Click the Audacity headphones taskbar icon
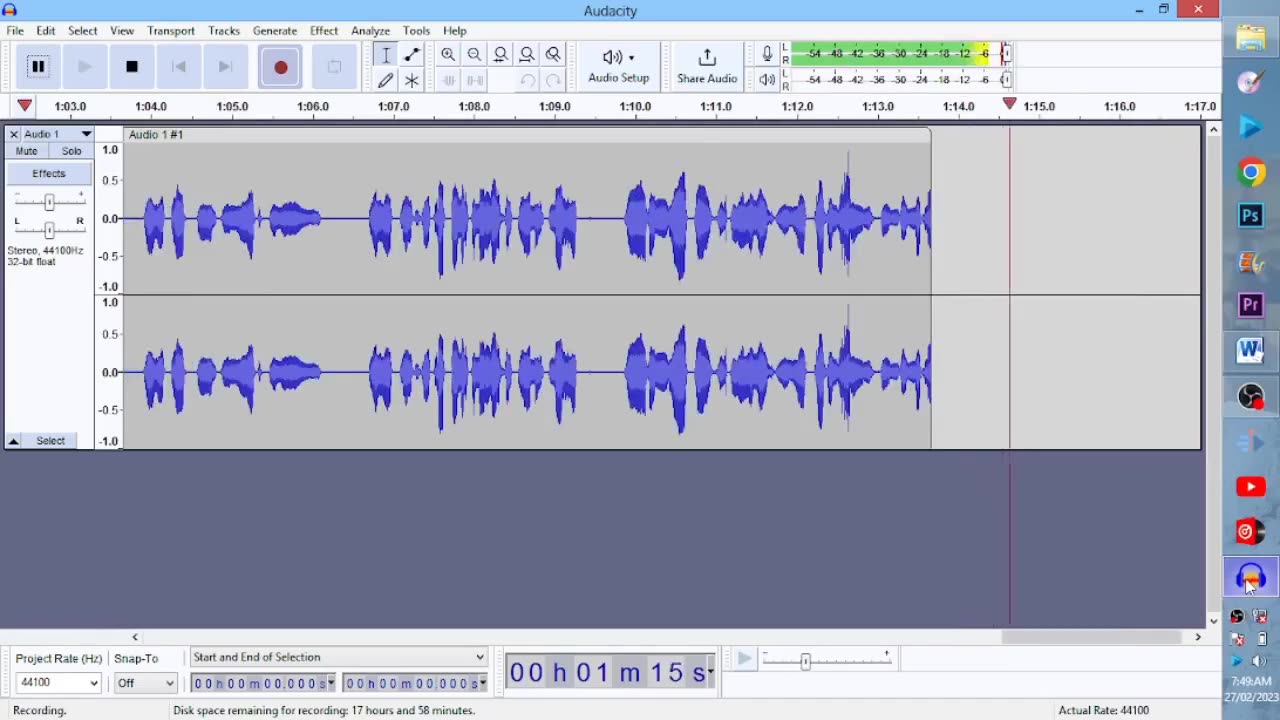The image size is (1280, 720). [x=1251, y=577]
